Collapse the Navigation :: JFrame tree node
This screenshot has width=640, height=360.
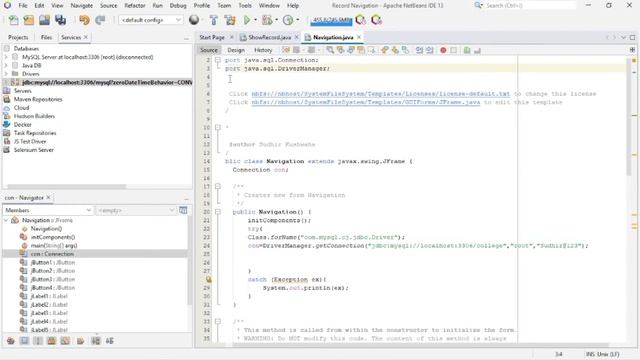[x=6, y=220]
